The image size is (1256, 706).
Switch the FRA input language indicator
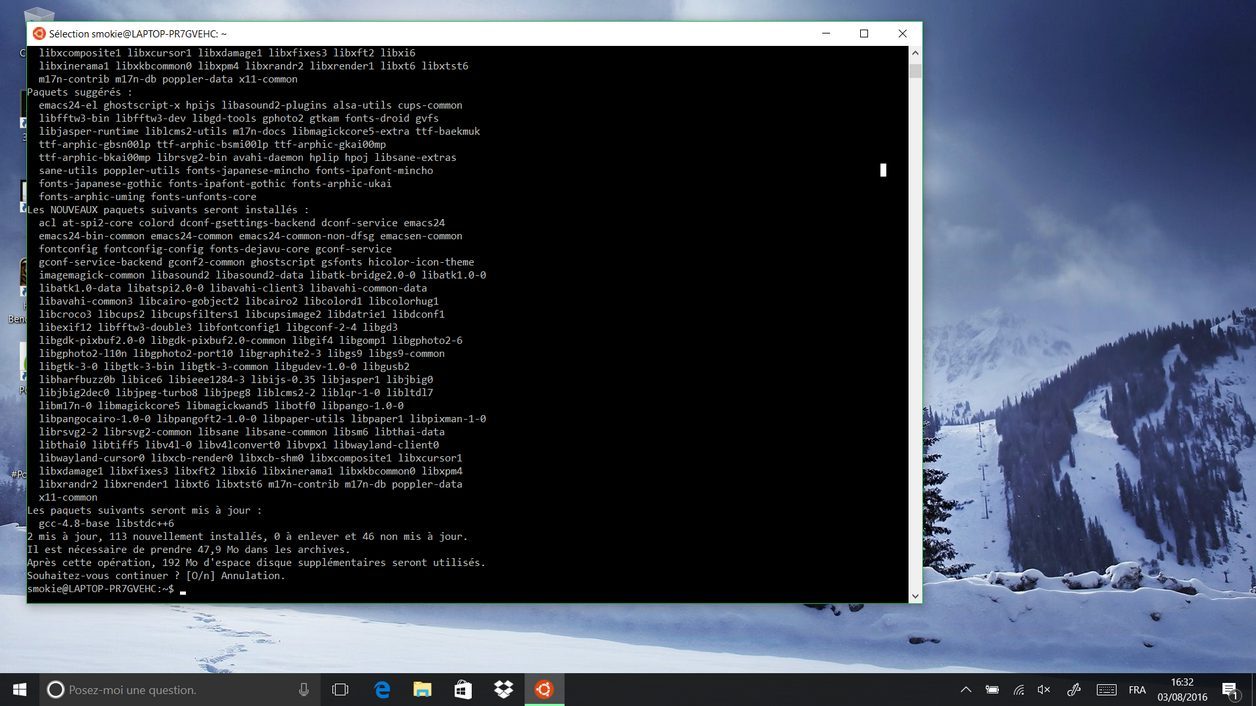click(1137, 689)
